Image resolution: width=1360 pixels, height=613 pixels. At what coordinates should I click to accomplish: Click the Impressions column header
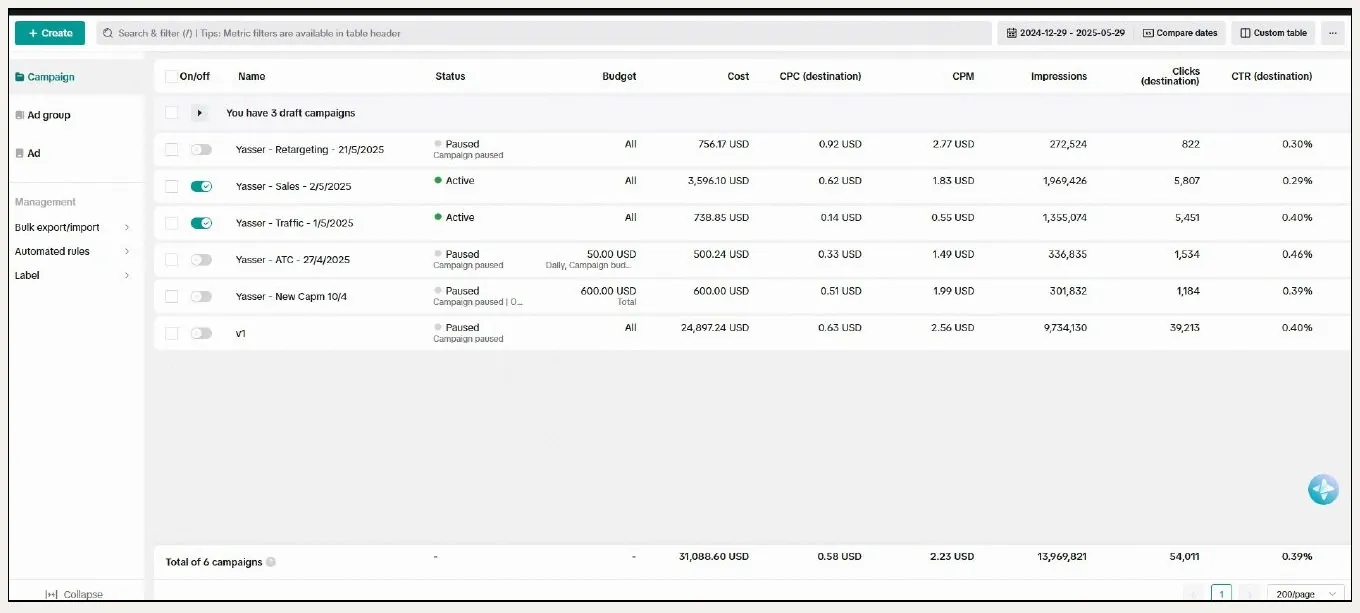pyautogui.click(x=1059, y=76)
